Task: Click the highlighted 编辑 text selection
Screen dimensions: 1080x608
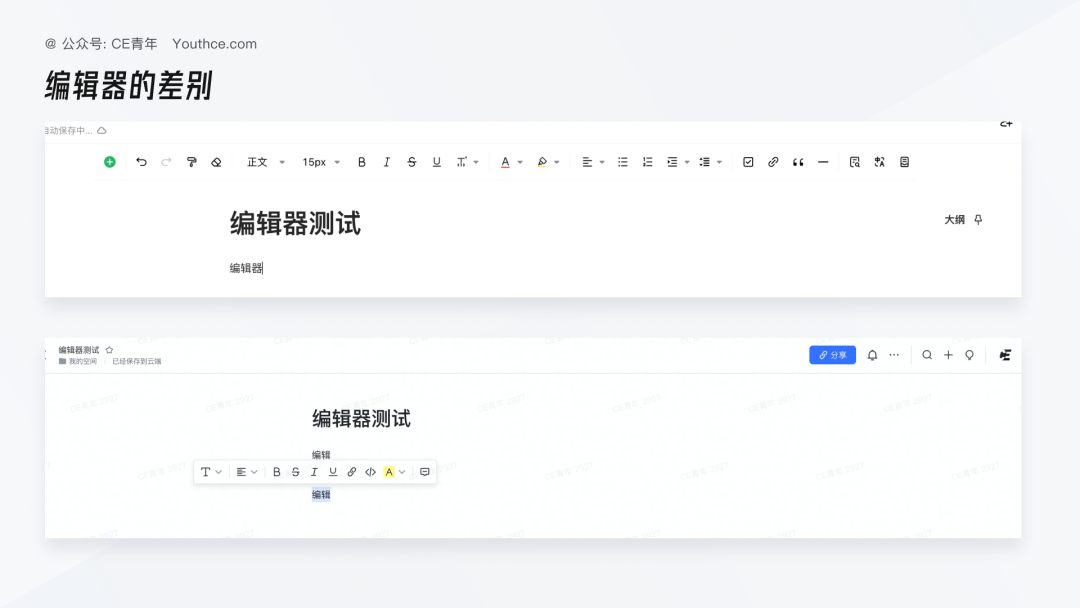Action: tap(322, 493)
